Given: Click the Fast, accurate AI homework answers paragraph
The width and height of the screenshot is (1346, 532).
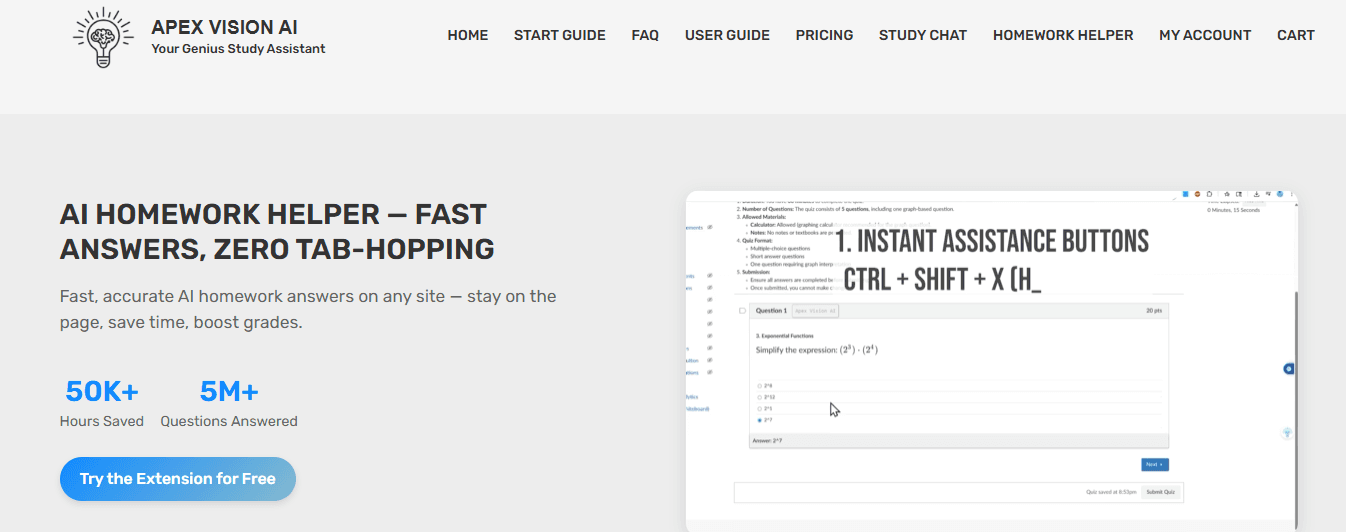Looking at the screenshot, I should (x=308, y=310).
